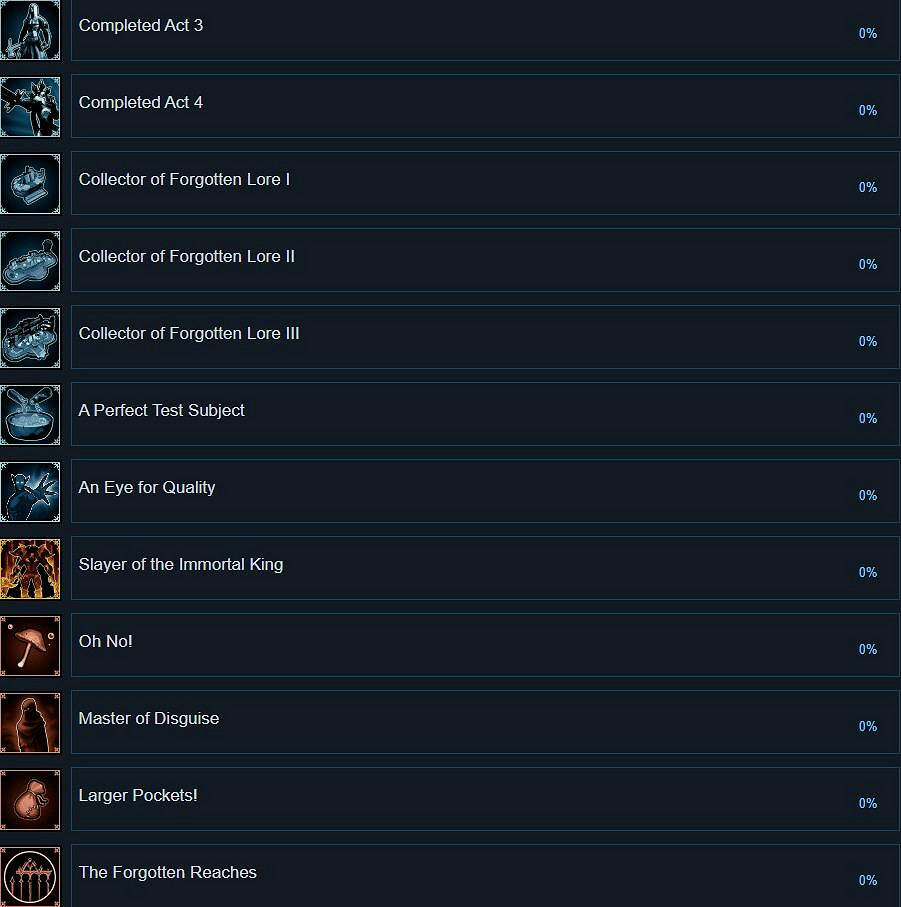This screenshot has width=901, height=907.
Task: Open The Forgotten Reaches achievement icon
Action: (30, 876)
